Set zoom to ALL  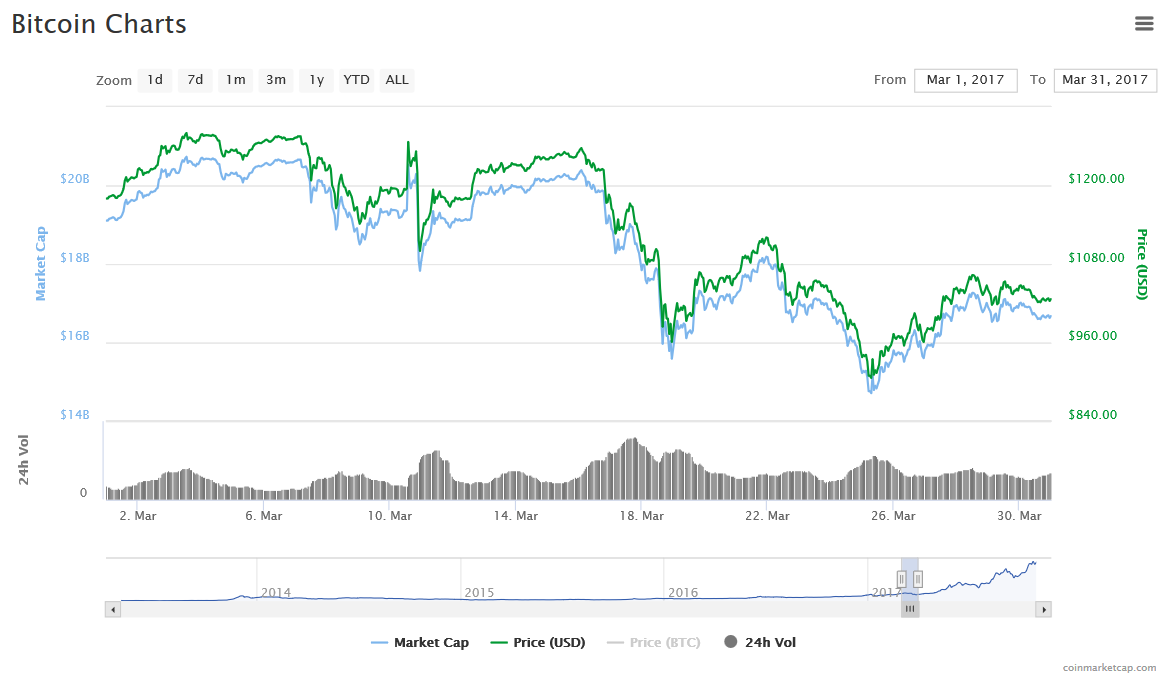click(x=397, y=80)
